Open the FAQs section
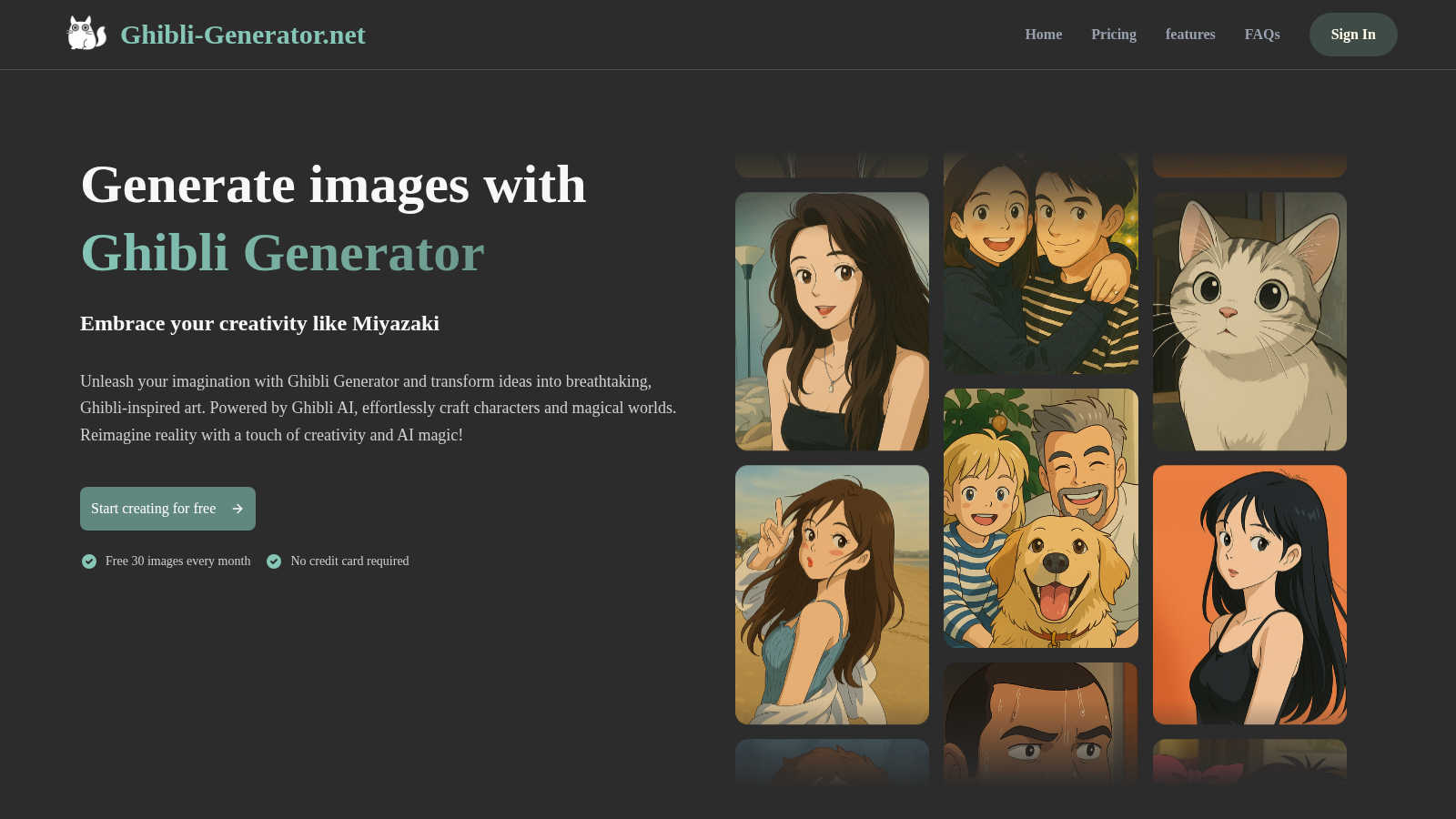The width and height of the screenshot is (1456, 819). 1261,35
